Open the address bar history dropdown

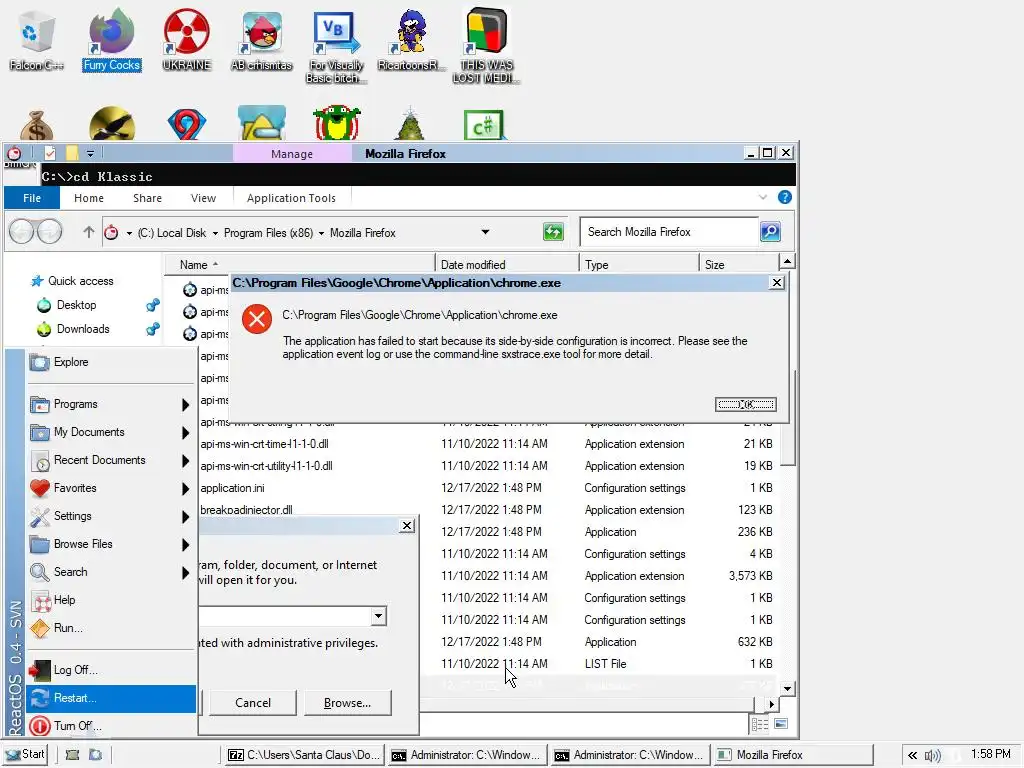485,232
